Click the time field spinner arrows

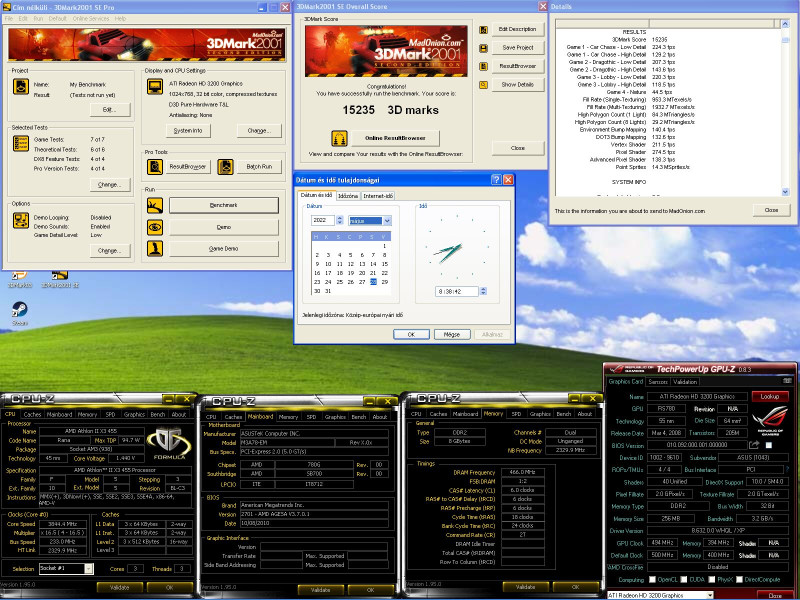pos(483,291)
